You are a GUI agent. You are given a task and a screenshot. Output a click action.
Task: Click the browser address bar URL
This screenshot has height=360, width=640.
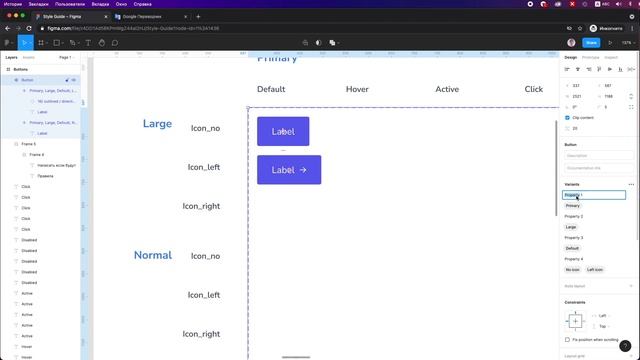coord(133,29)
